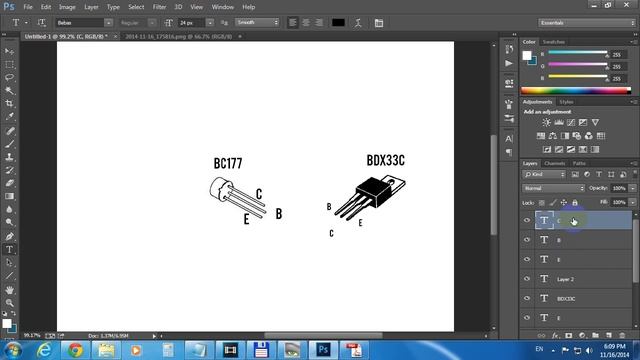This screenshot has height=360, width=640.
Task: Open the Essentials workspace dropdown
Action: pyautogui.click(x=587, y=23)
